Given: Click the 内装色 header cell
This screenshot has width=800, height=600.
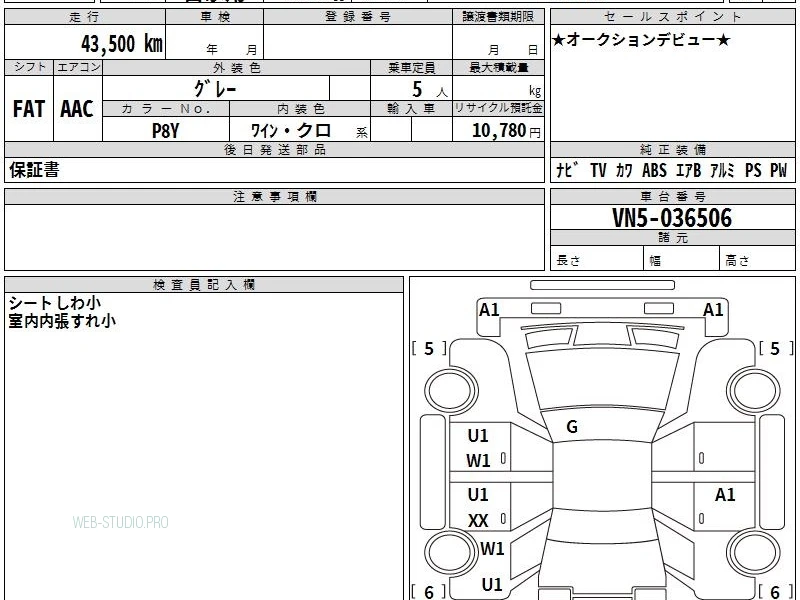Looking at the screenshot, I should click(300, 109).
